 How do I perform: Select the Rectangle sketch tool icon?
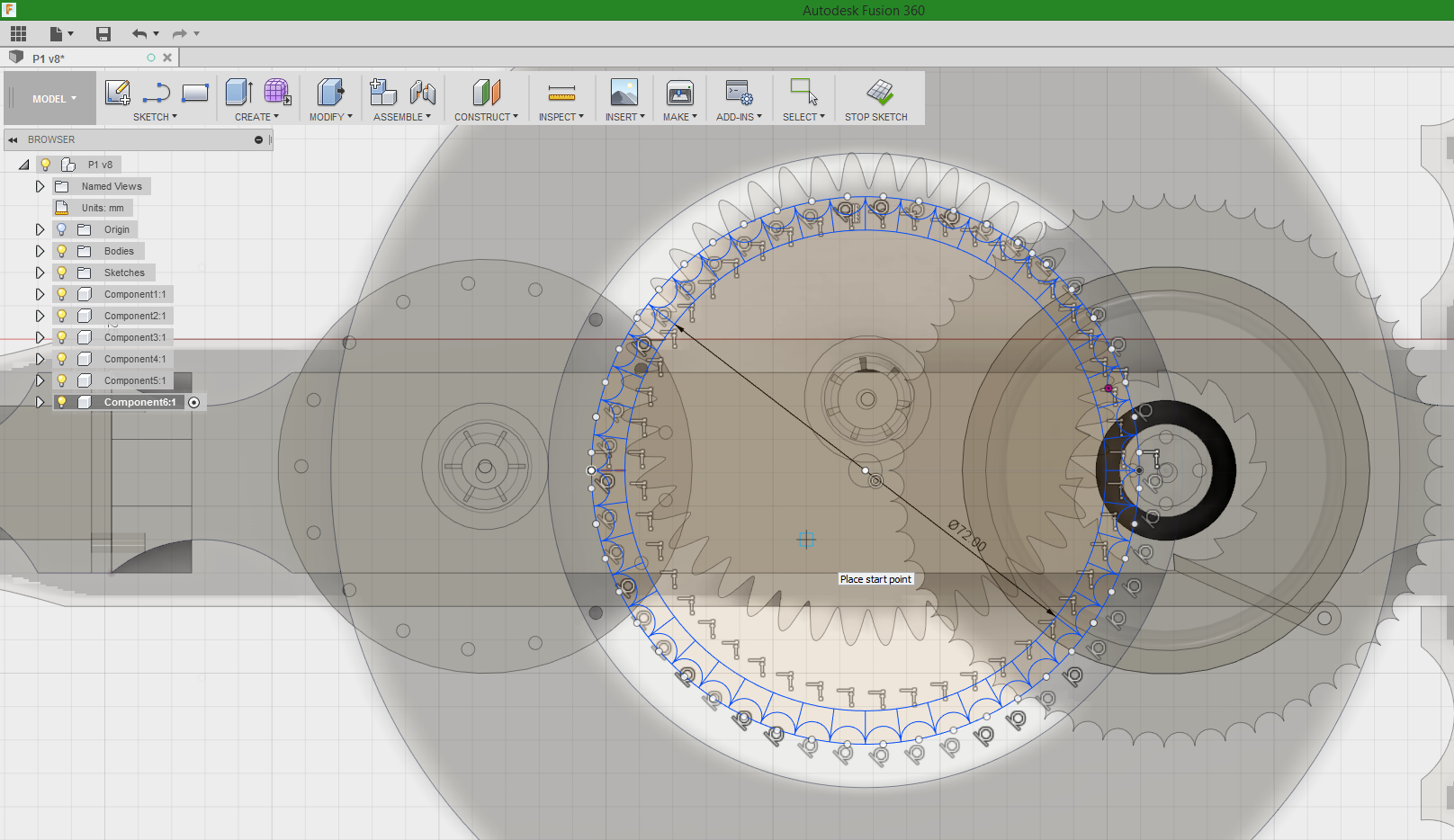(x=195, y=93)
